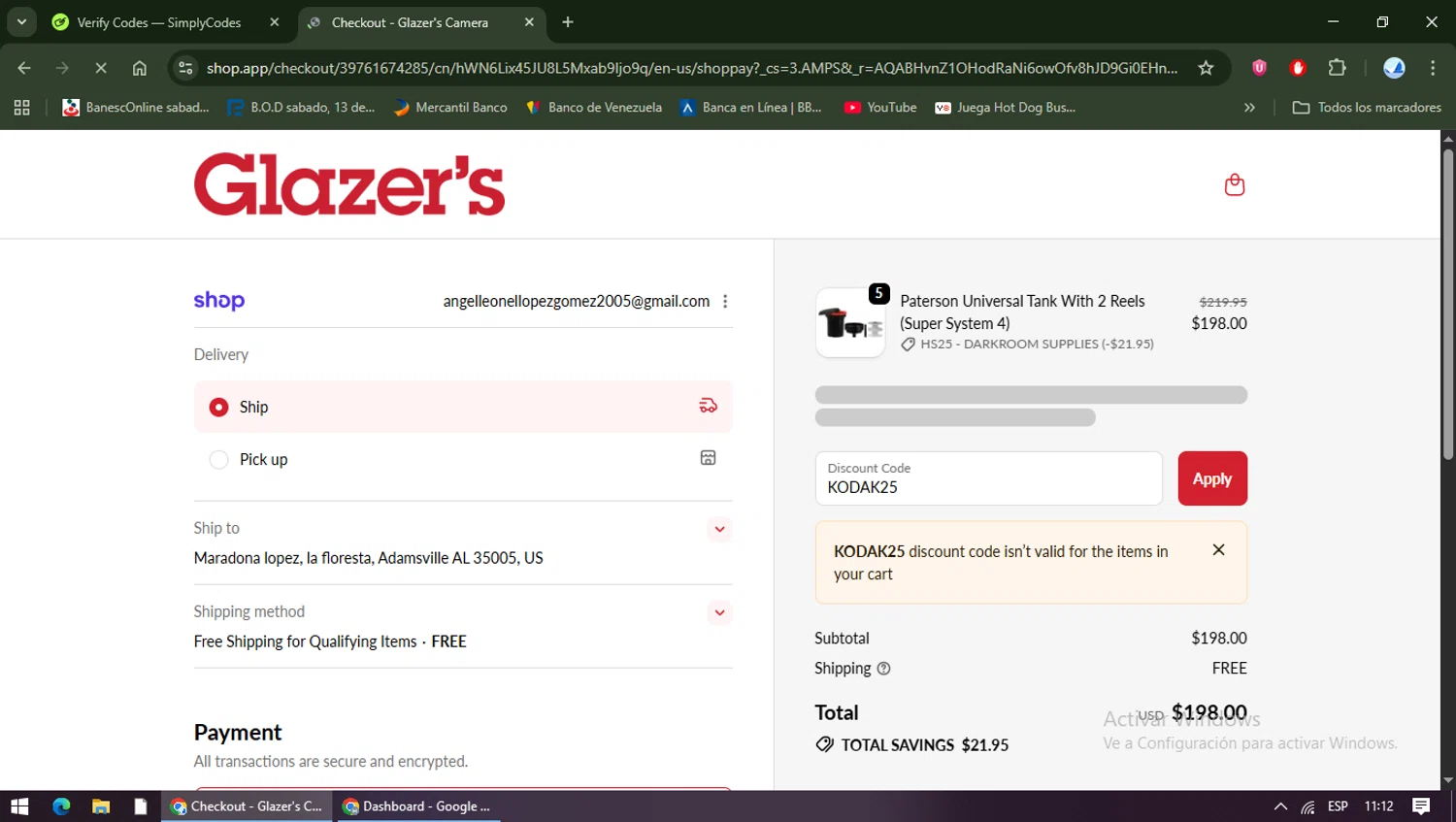Show more bookmarks chevron
This screenshot has height=822, width=1456.
(x=1249, y=108)
